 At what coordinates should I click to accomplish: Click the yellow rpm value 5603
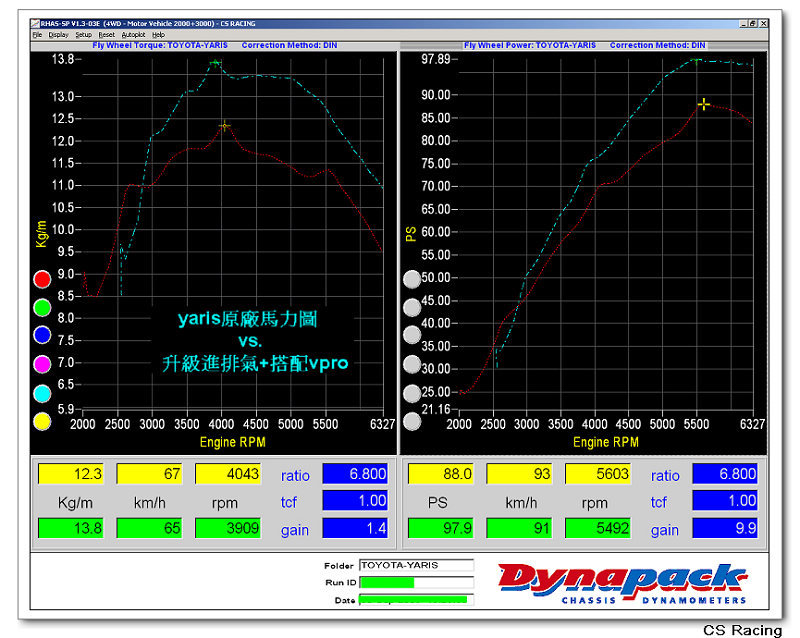point(598,474)
